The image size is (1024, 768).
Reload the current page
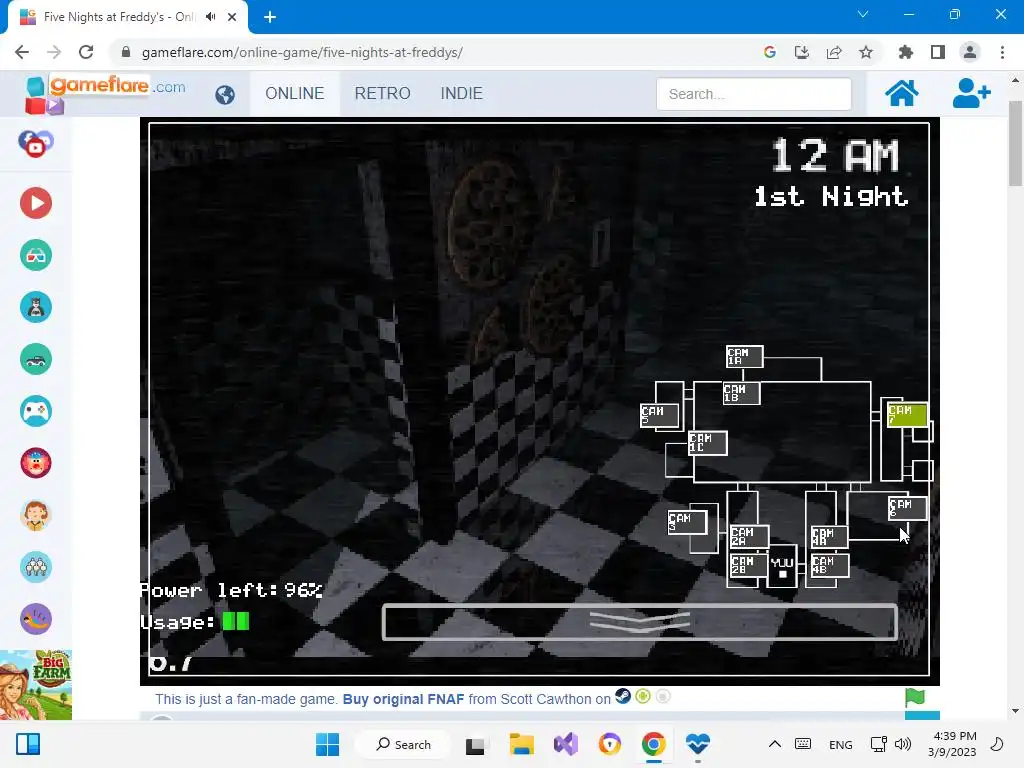coord(86,52)
